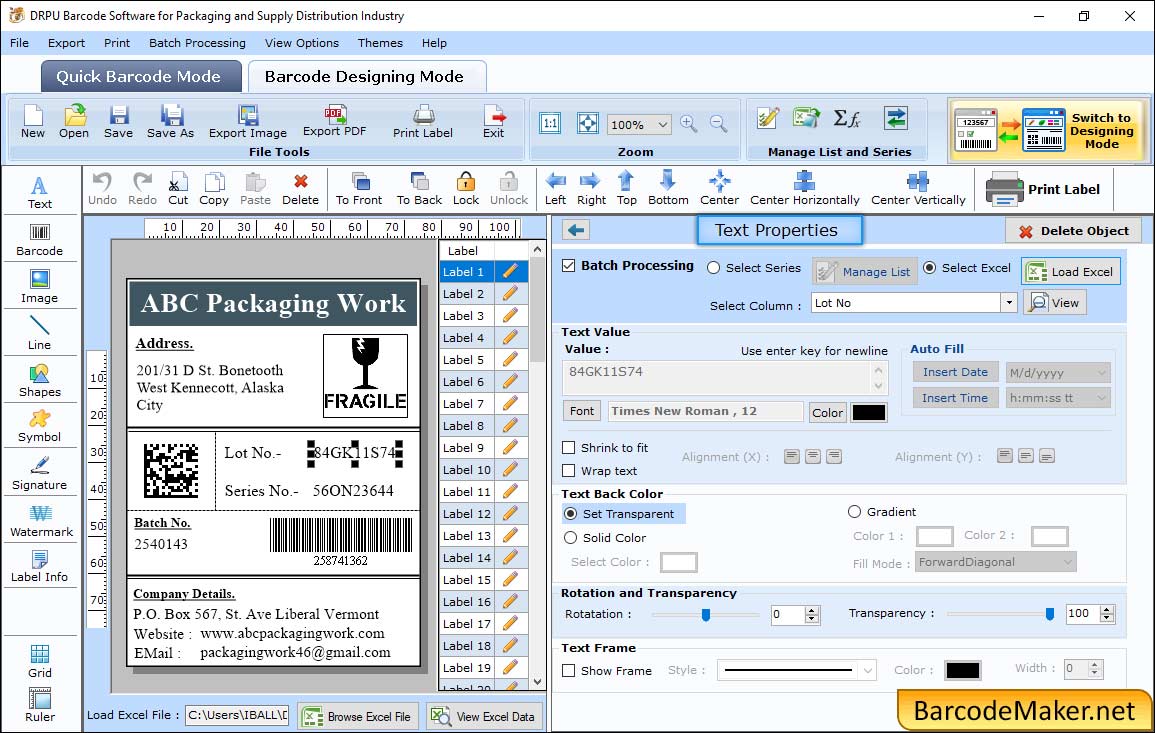The image size is (1155, 733).
Task: Enable the Show Frame checkbox
Action: click(569, 670)
